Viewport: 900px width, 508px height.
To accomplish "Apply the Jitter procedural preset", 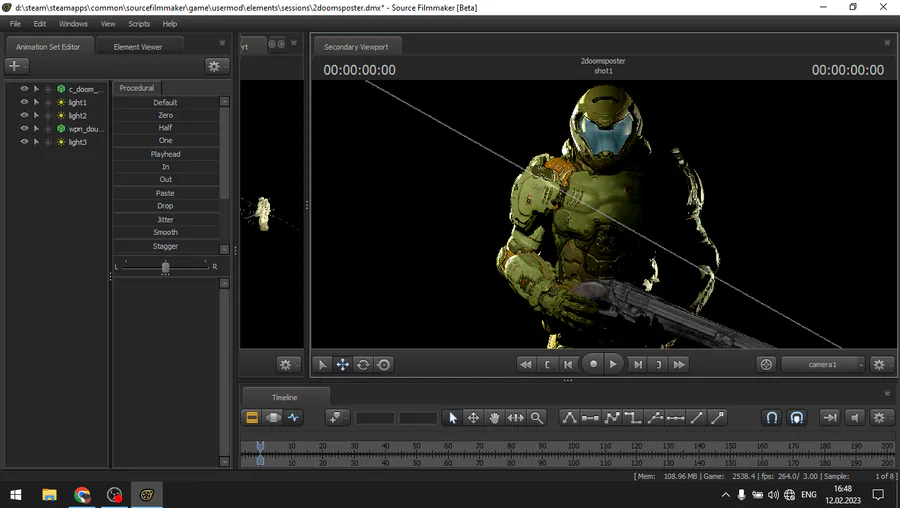I will (165, 219).
